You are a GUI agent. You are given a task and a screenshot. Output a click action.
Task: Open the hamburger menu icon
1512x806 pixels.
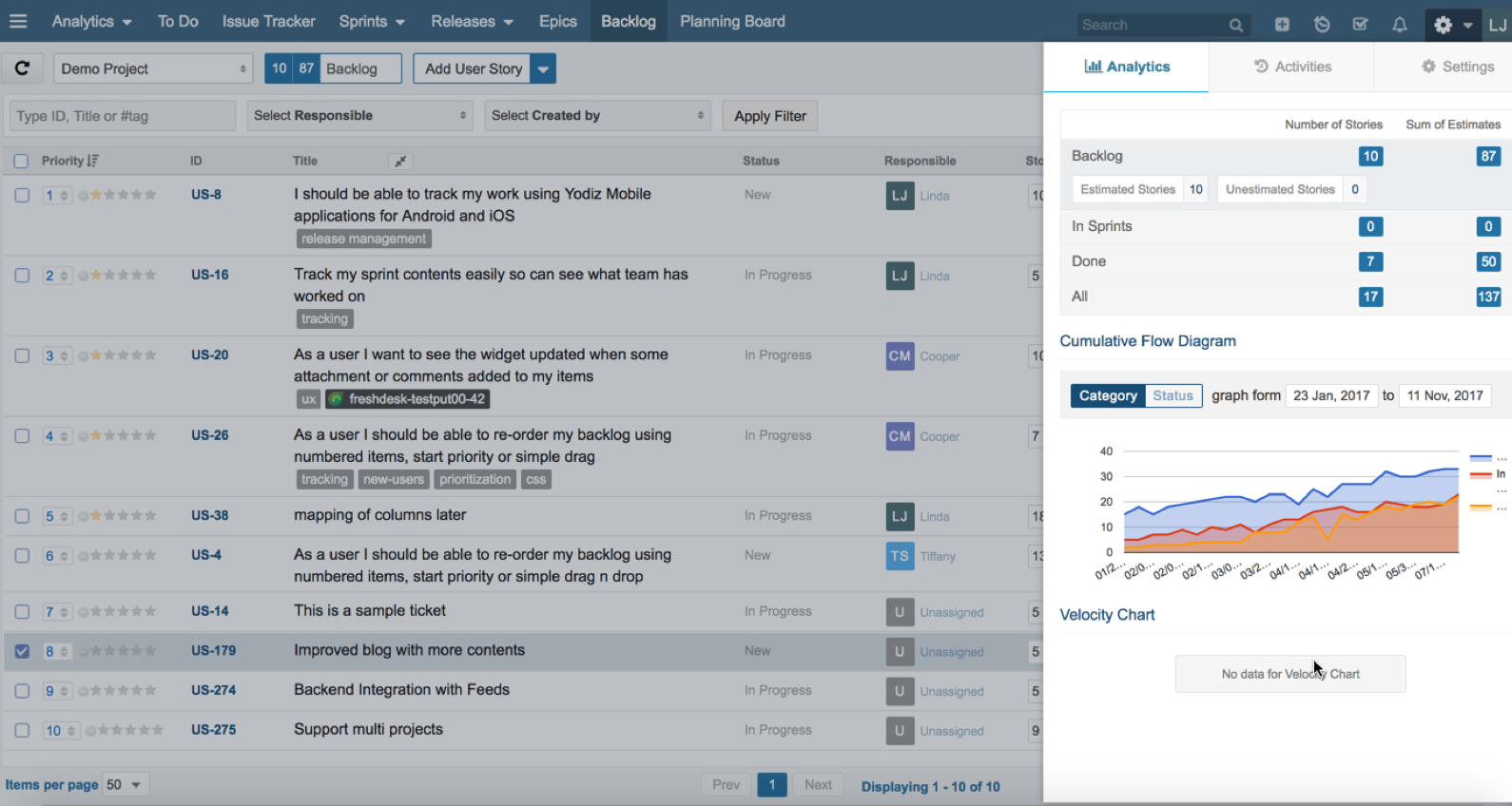(18, 21)
